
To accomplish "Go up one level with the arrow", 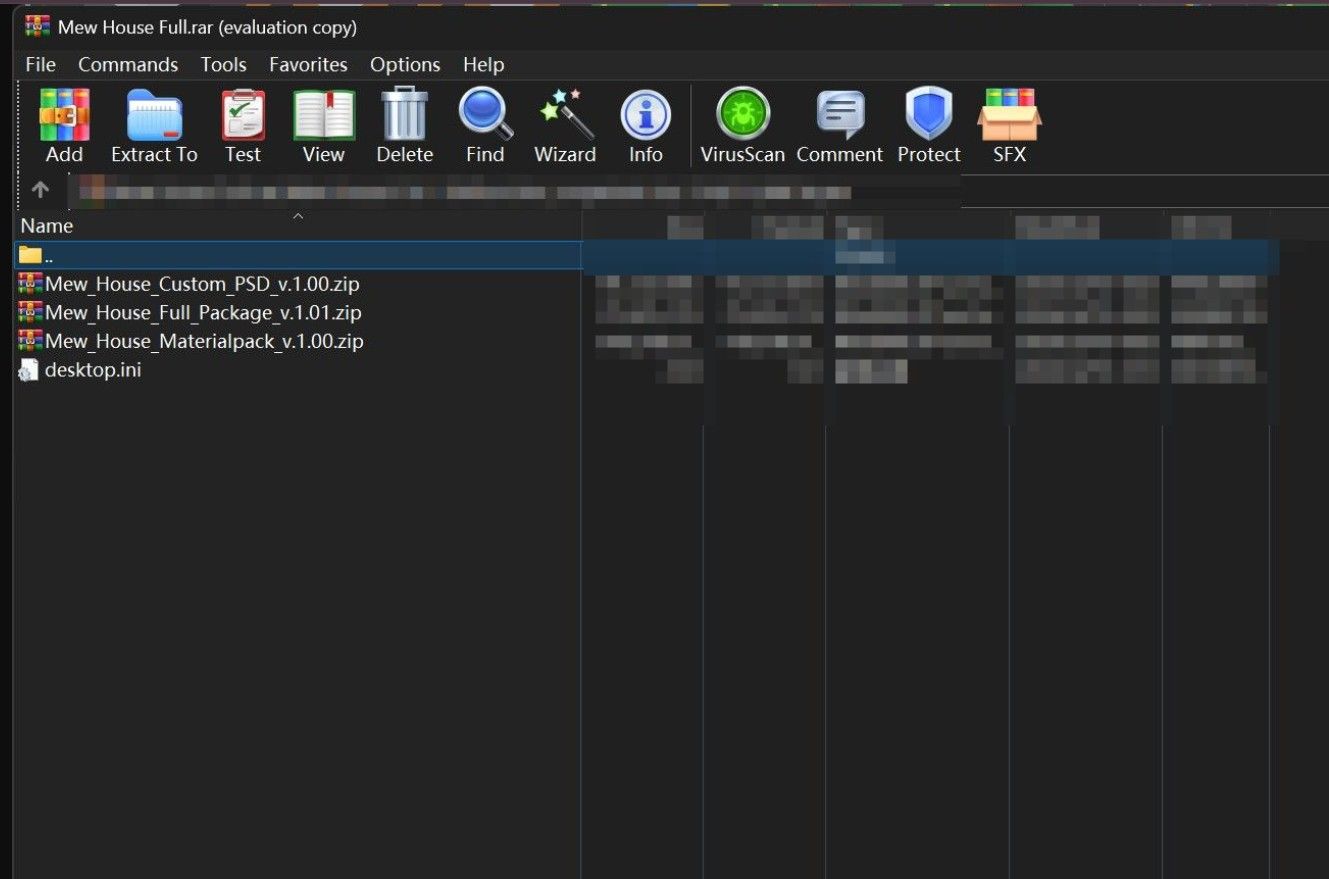I will [40, 189].
